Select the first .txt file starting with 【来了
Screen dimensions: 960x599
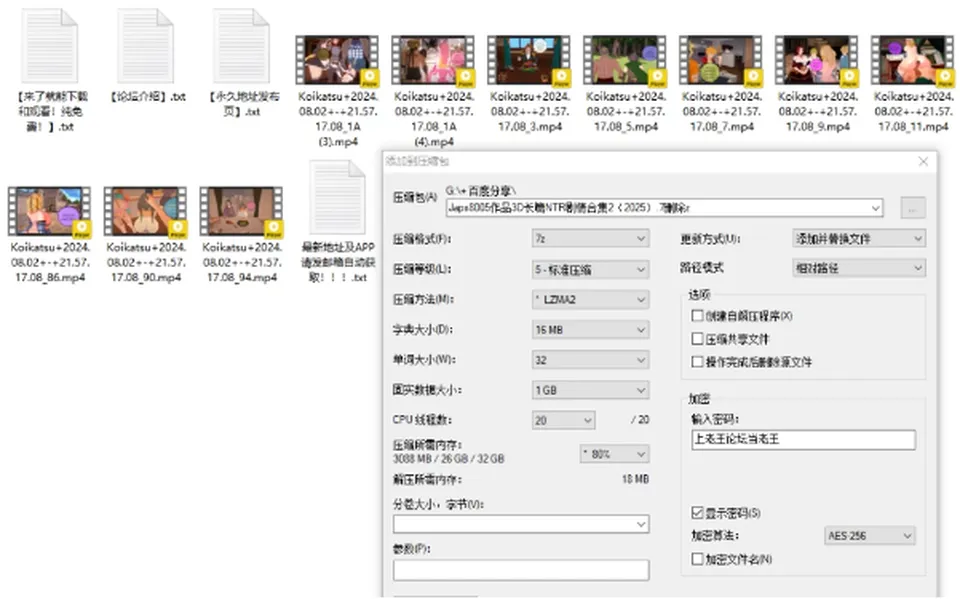click(50, 46)
